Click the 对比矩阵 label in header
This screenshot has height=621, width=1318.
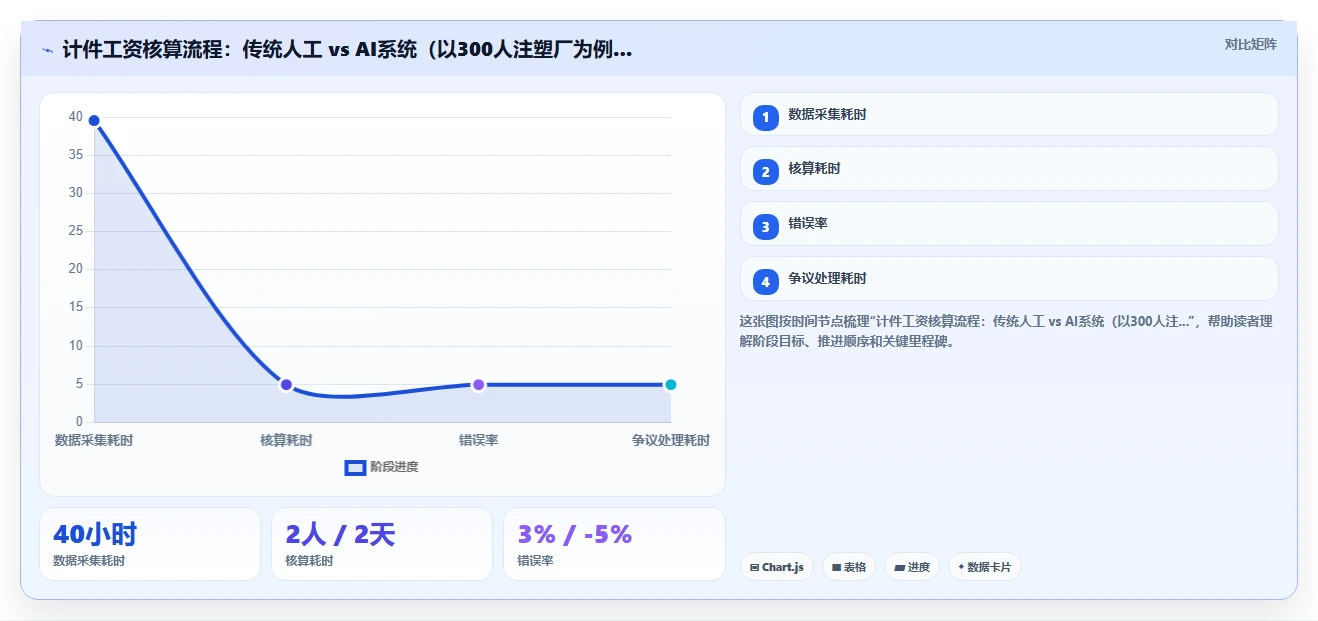pyautogui.click(x=1250, y=44)
